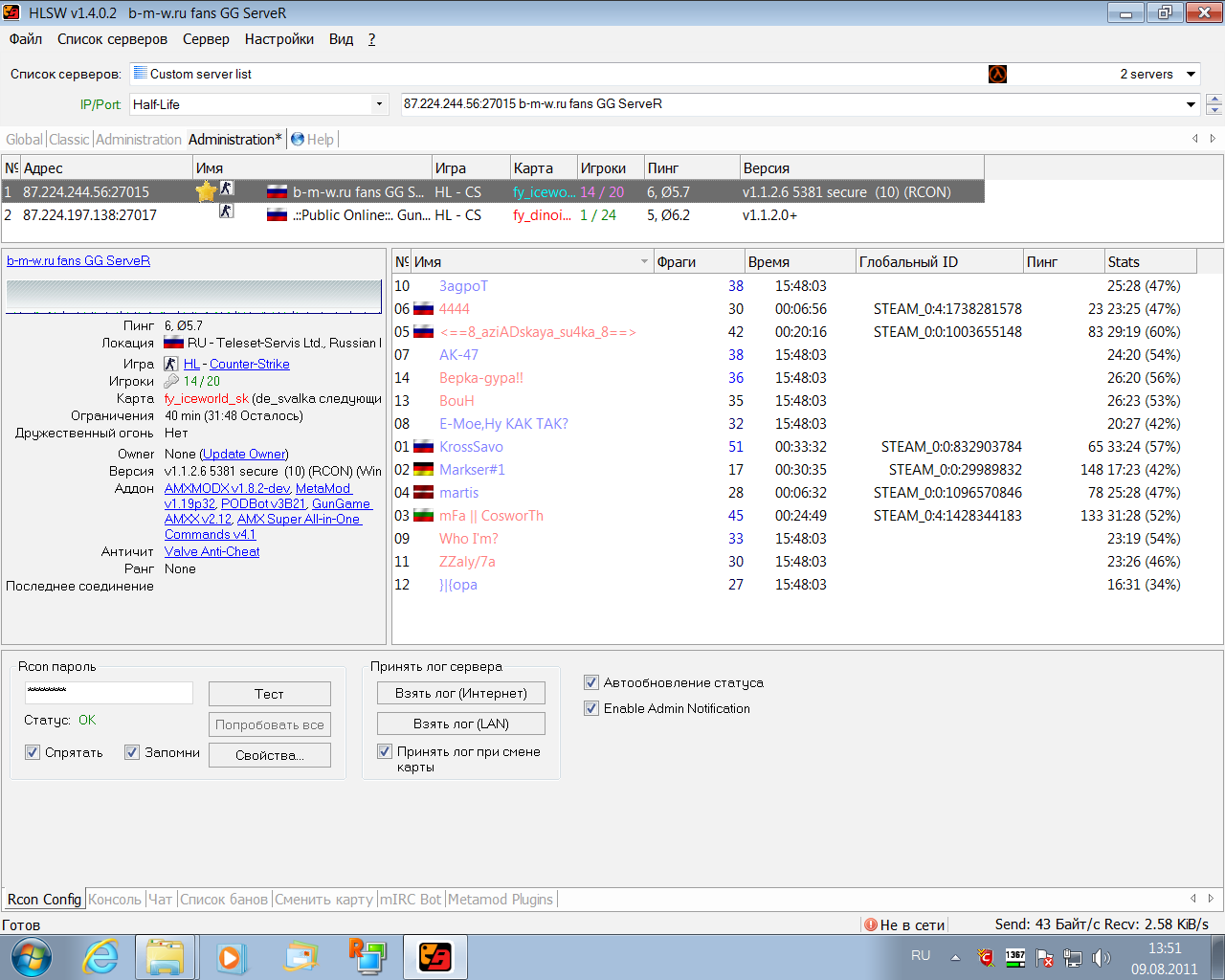Click the Russian flag in the Локация row
The height and width of the screenshot is (980, 1225).
coord(173,343)
